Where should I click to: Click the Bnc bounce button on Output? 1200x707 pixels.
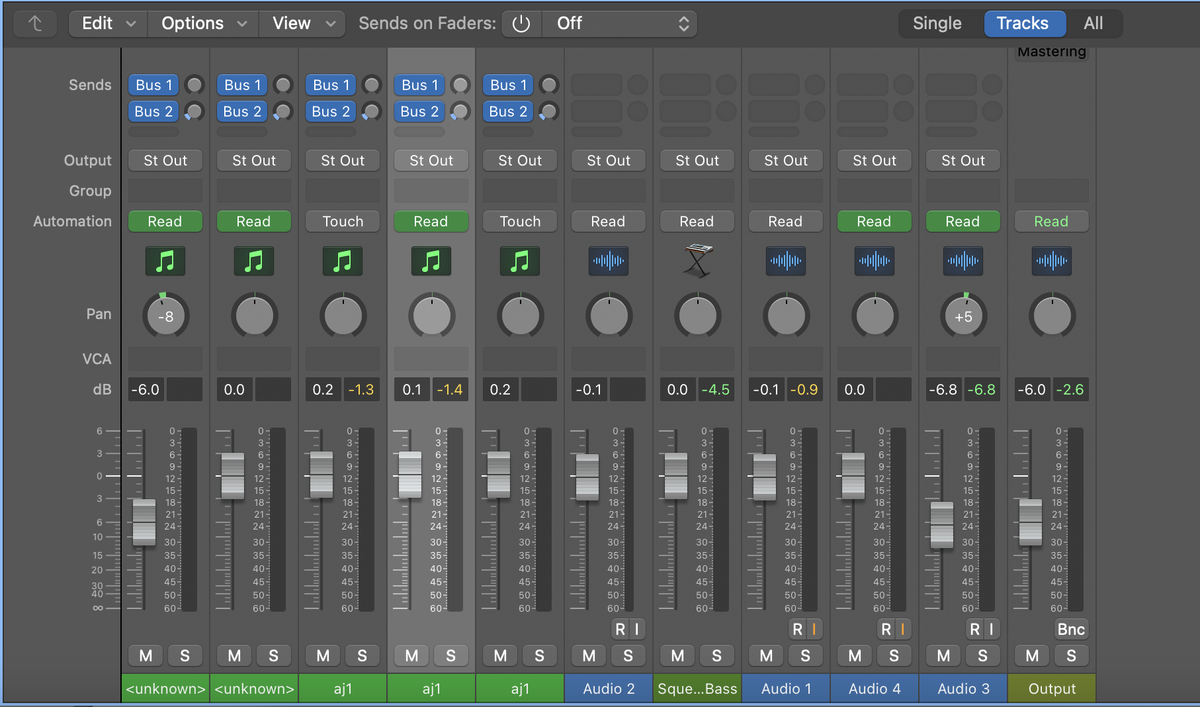[1071, 629]
